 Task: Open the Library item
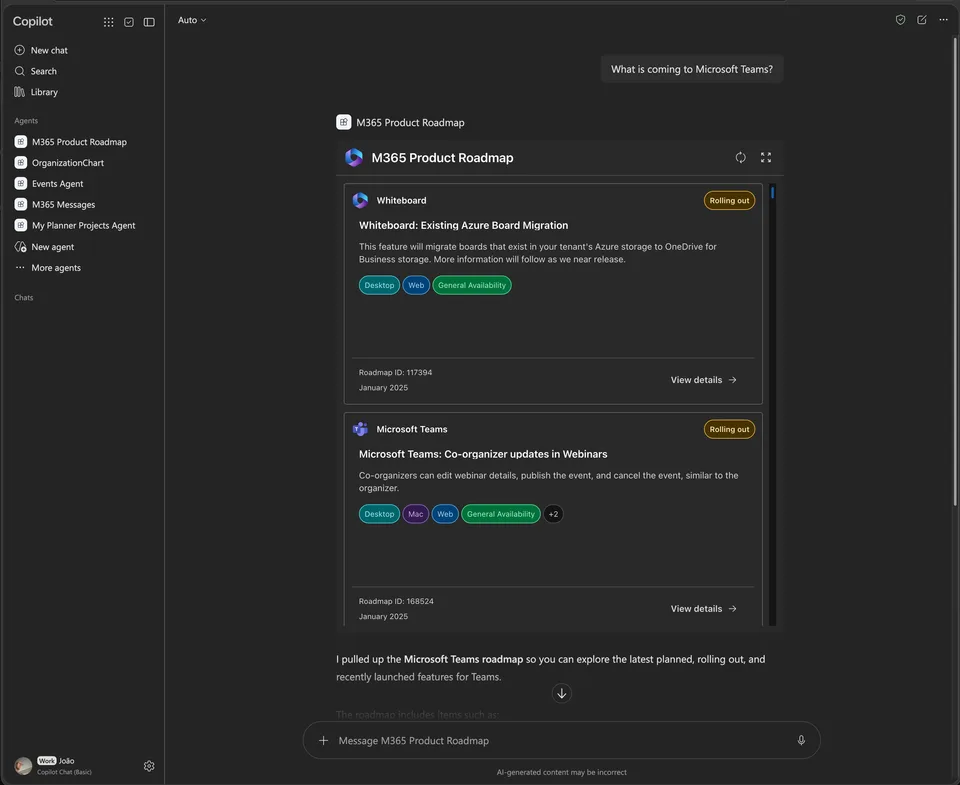pyautogui.click(x=36, y=92)
